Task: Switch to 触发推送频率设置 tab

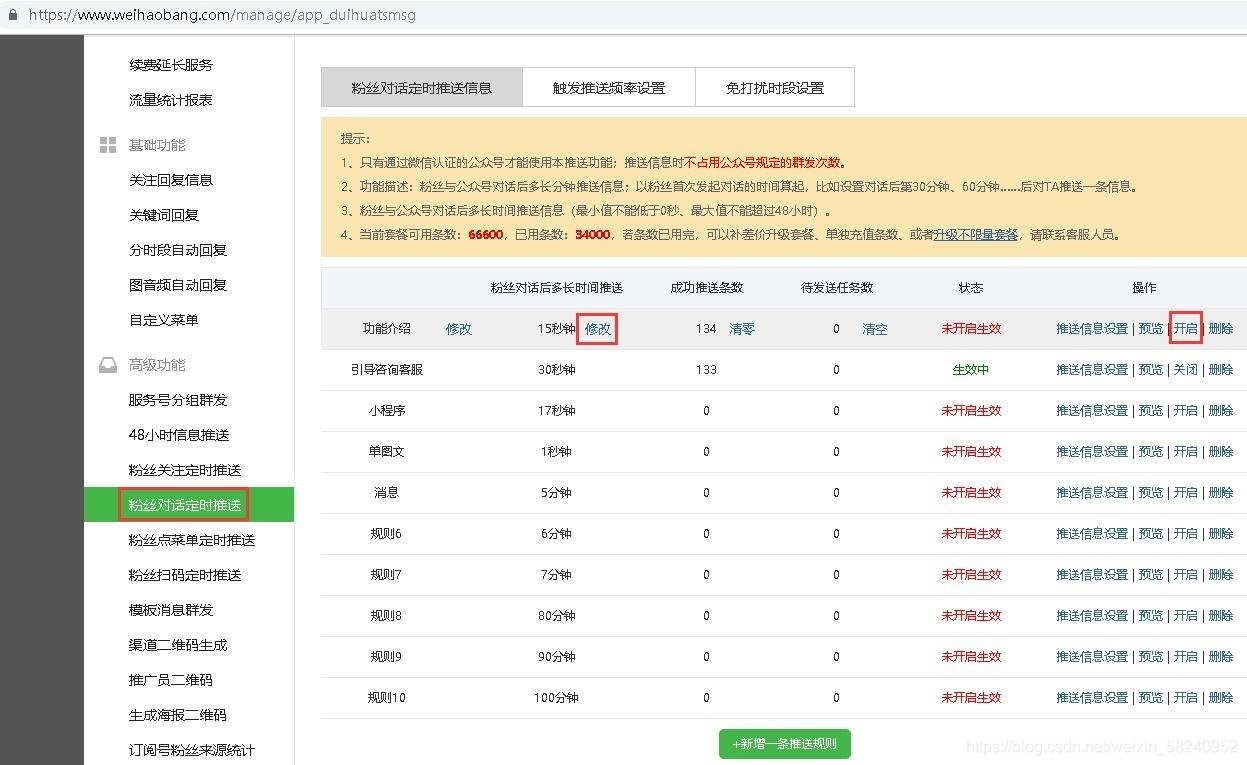Action: tap(609, 87)
